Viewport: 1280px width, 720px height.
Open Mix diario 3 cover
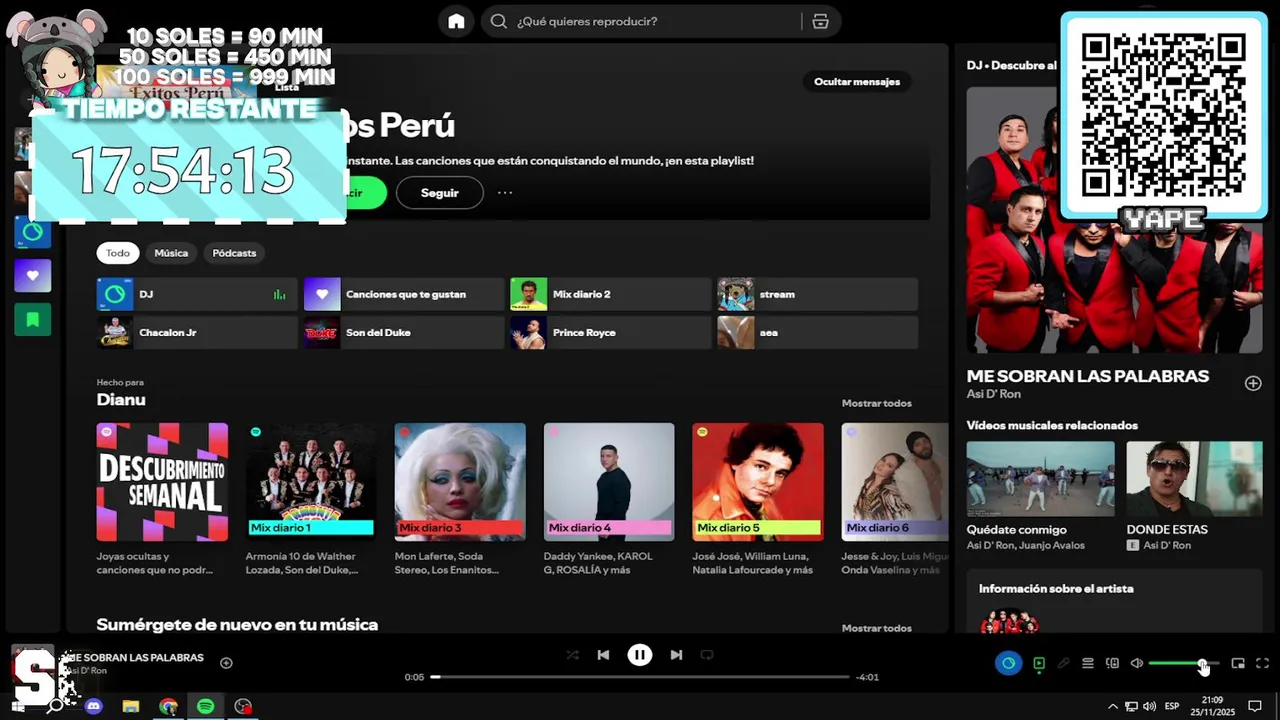(460, 482)
